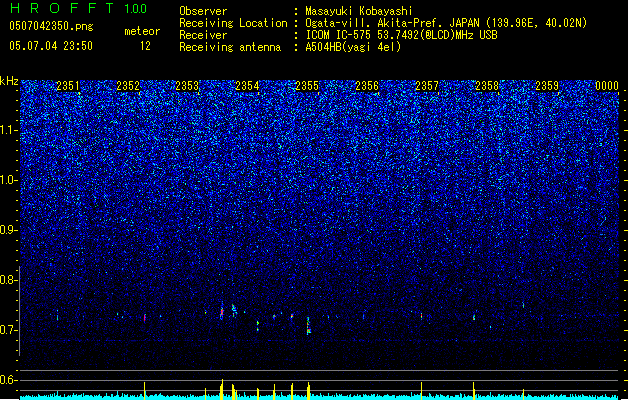Click location text Ogata-vill. Akita-Pref. JAPAN

click(x=393, y=23)
